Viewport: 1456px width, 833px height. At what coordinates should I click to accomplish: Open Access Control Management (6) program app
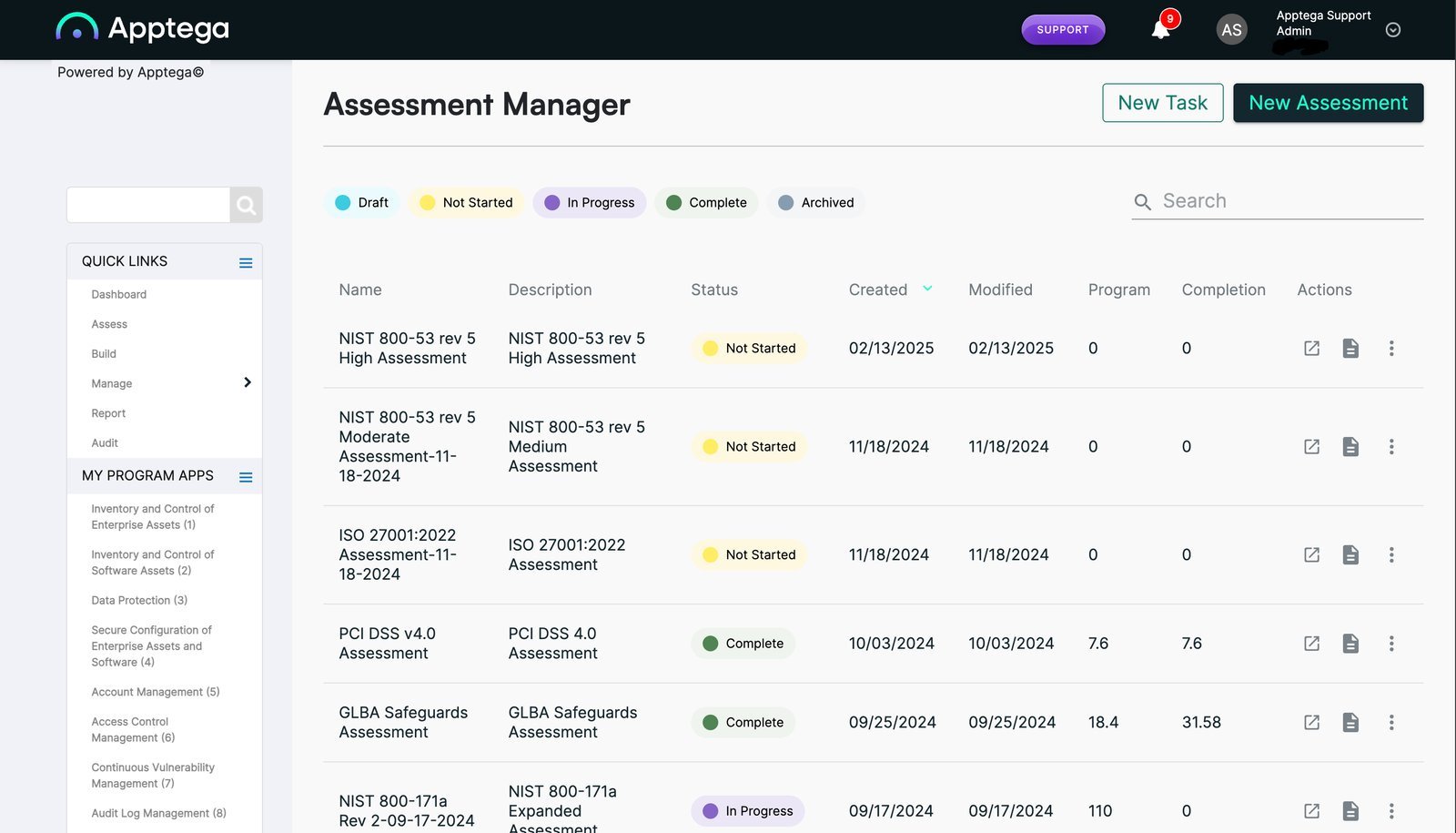coord(133,729)
